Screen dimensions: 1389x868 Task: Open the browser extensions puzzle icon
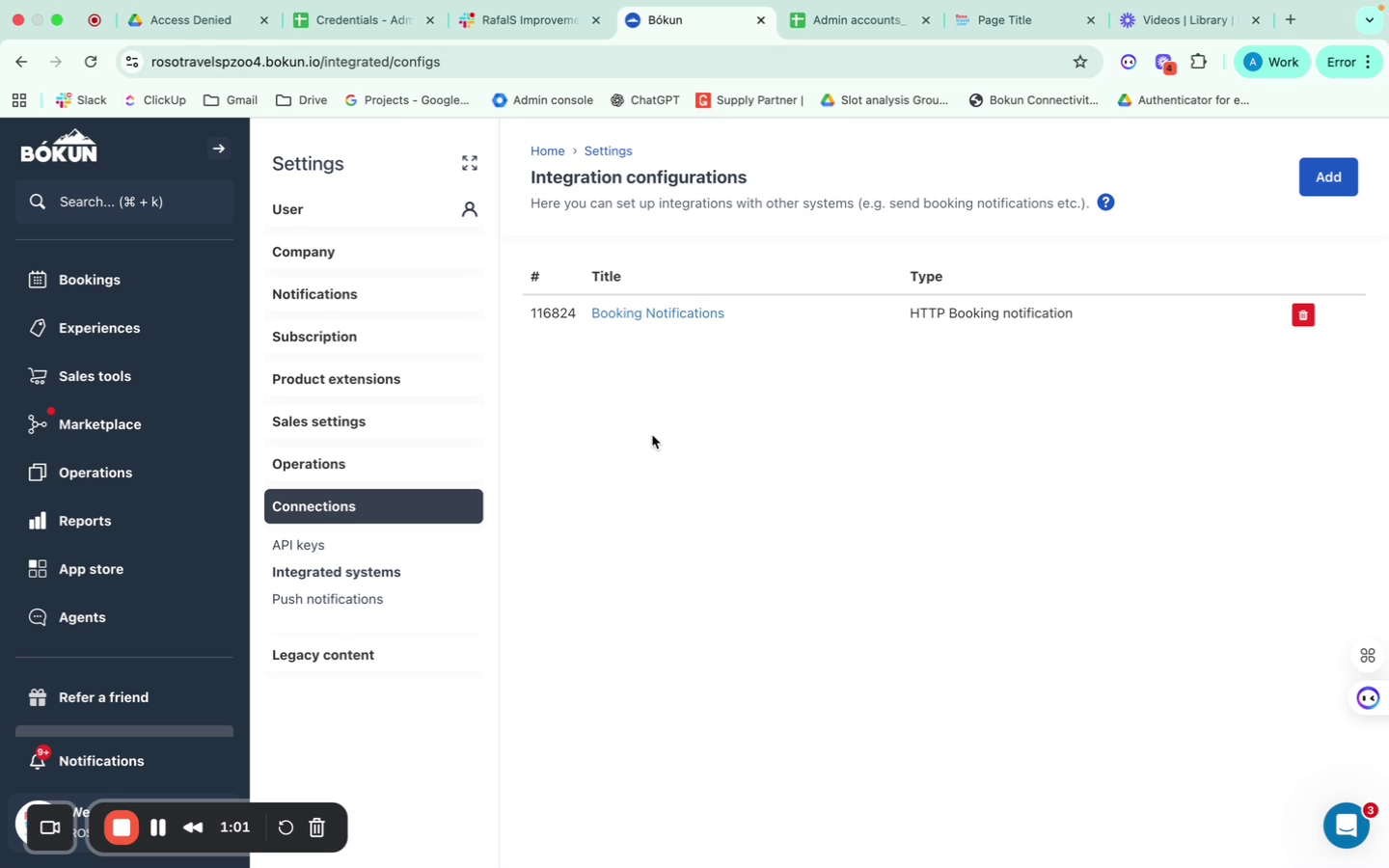point(1198,62)
